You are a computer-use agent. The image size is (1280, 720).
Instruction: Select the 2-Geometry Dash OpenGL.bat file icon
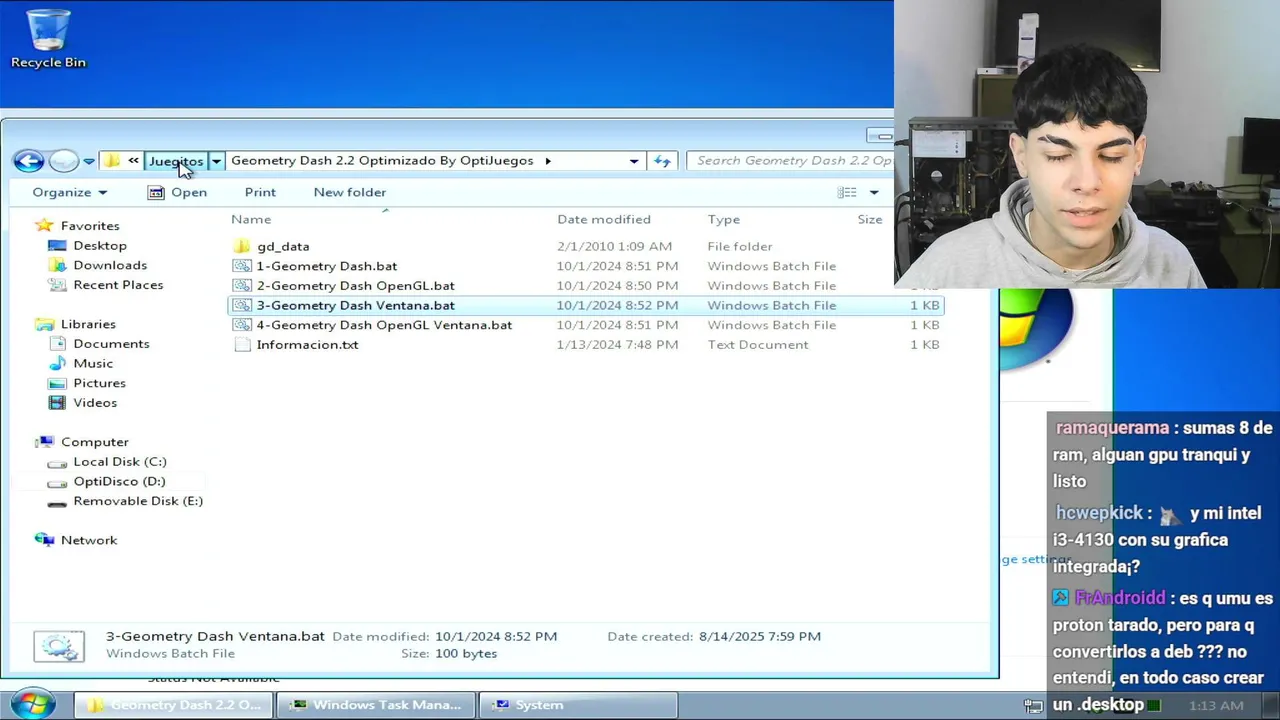[241, 286]
